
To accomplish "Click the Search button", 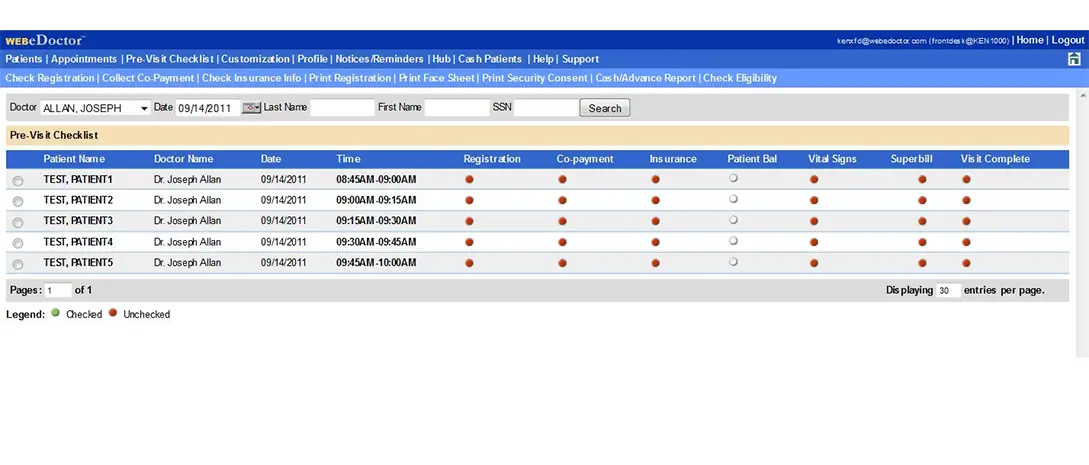I will click(605, 108).
